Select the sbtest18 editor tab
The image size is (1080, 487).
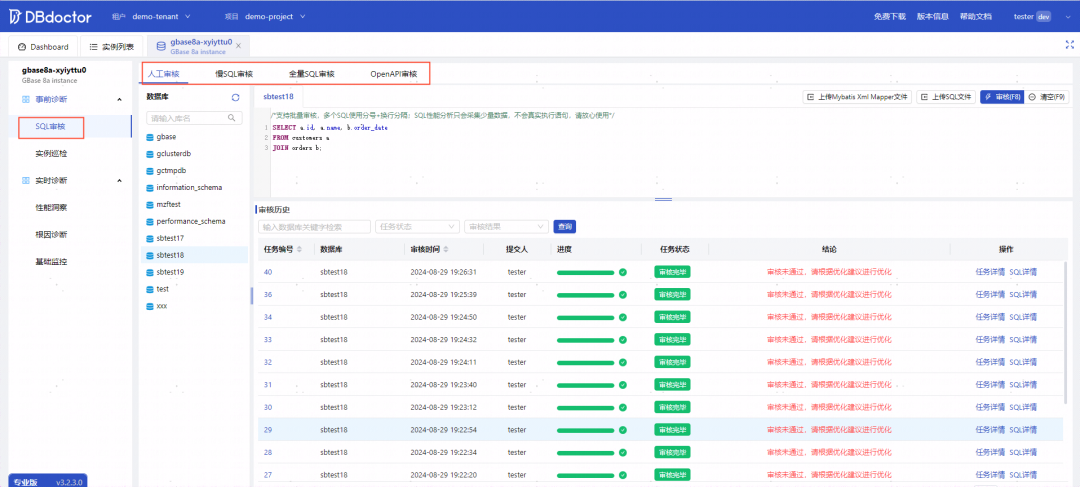[278, 97]
